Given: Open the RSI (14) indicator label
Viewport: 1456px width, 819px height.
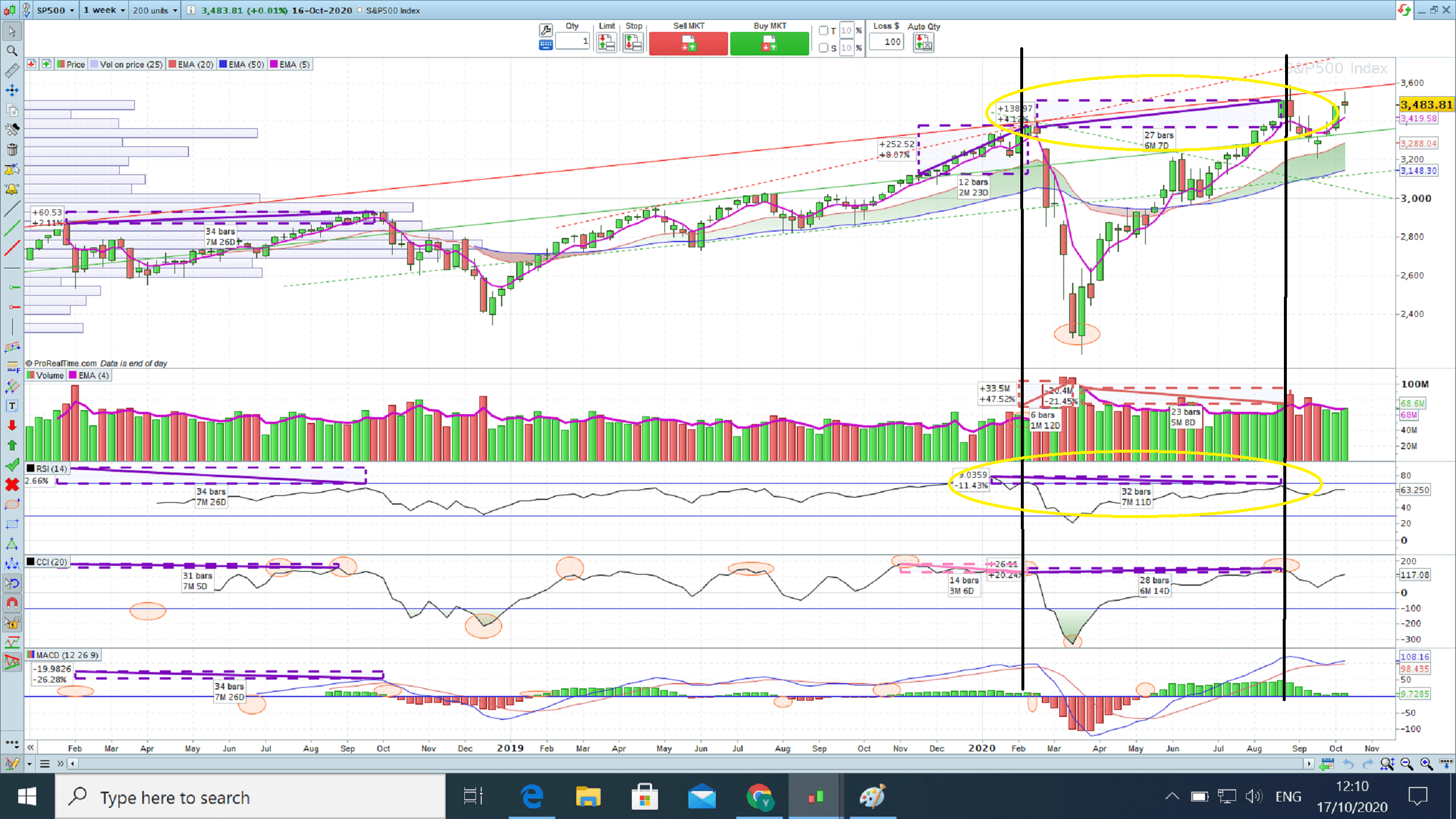Looking at the screenshot, I should click(47, 468).
